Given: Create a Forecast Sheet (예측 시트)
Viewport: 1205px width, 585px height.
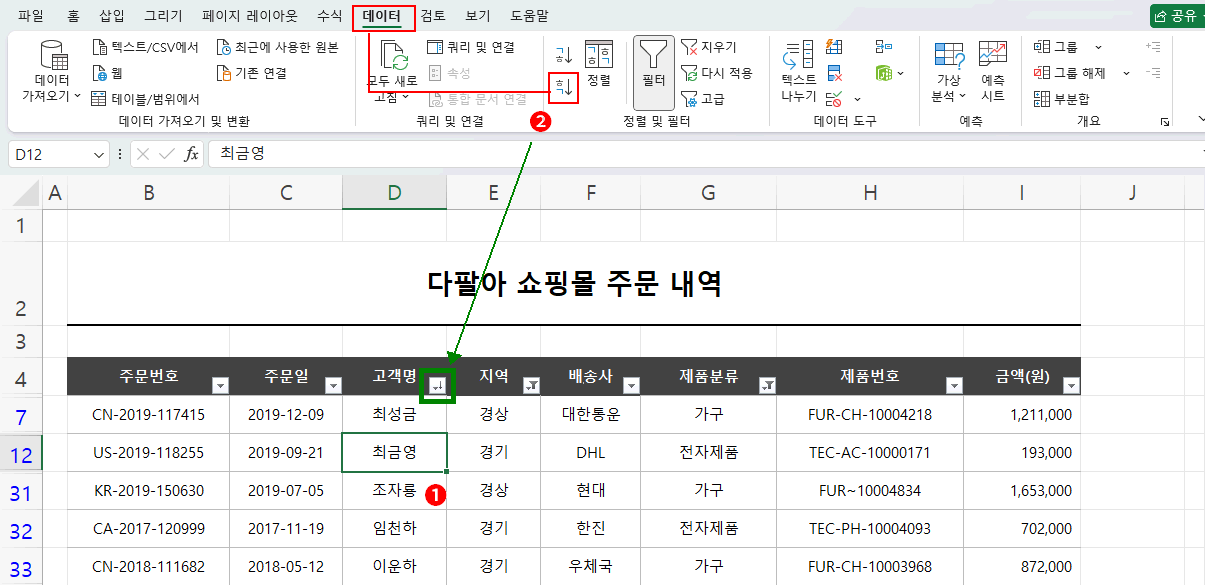Looking at the screenshot, I should click(x=993, y=72).
